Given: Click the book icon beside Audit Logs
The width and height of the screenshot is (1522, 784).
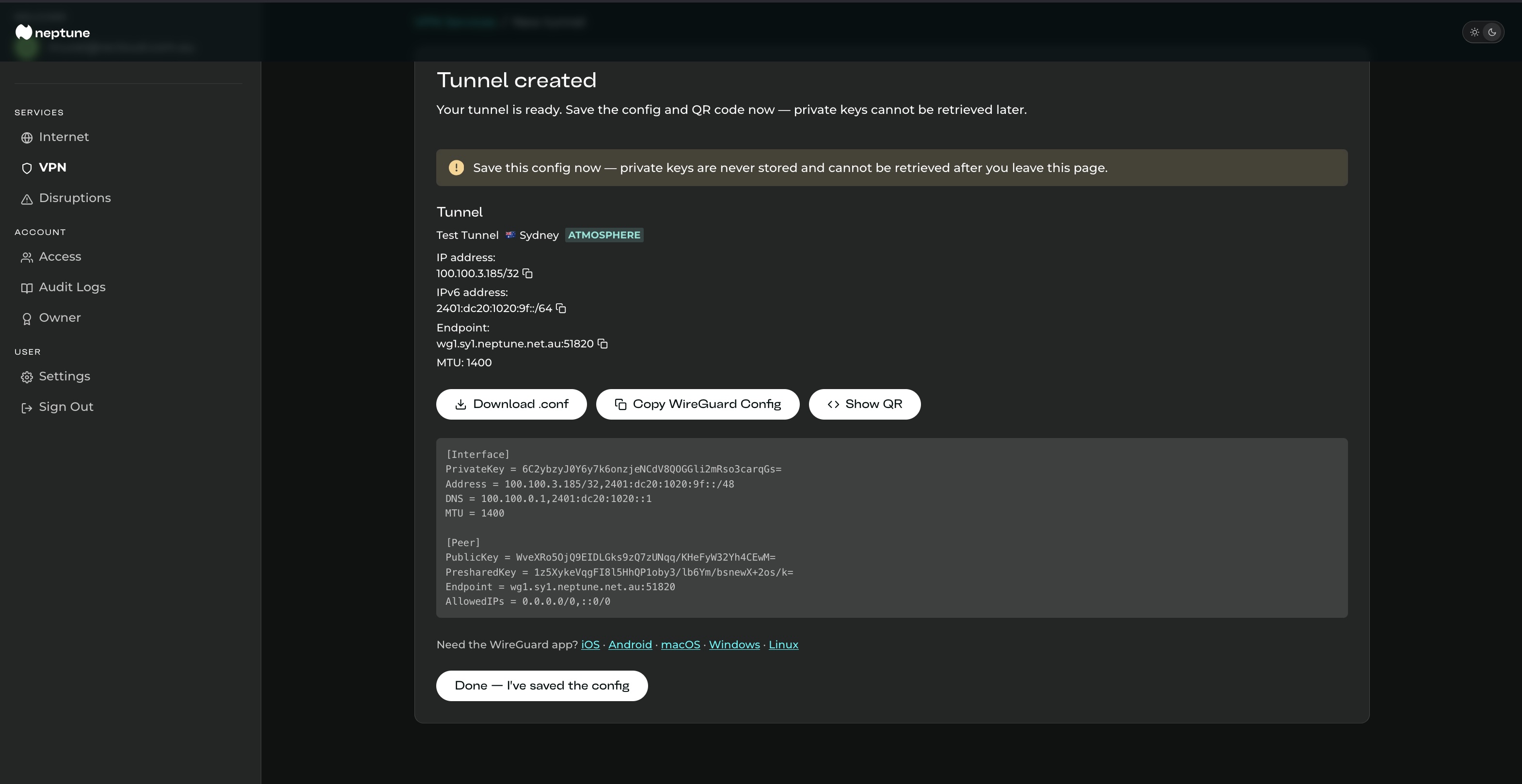Looking at the screenshot, I should [x=27, y=288].
